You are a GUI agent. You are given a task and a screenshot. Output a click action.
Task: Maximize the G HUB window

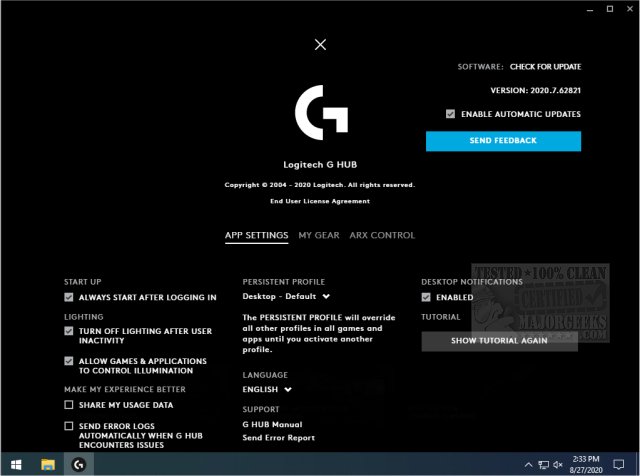click(610, 9)
